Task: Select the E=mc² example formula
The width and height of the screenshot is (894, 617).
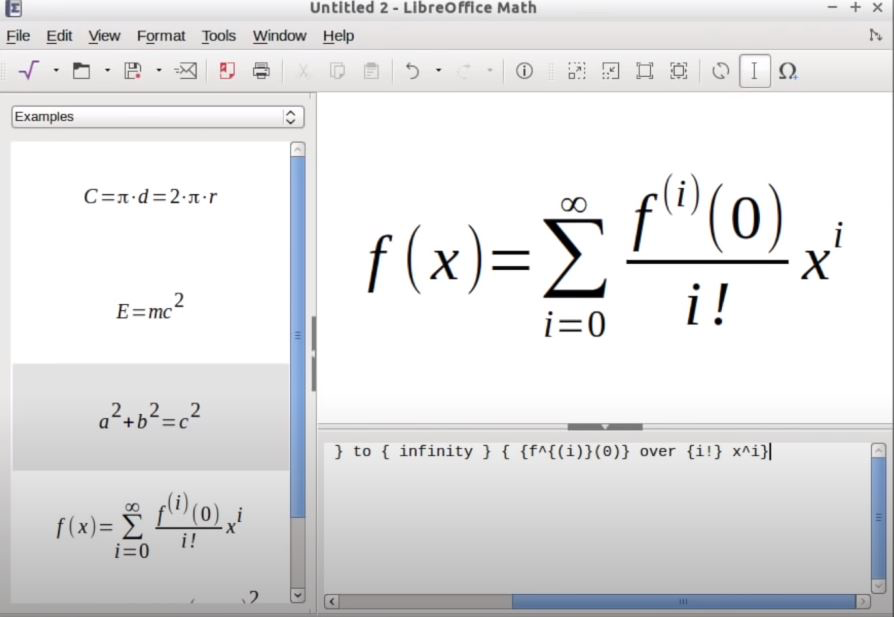Action: tap(150, 308)
